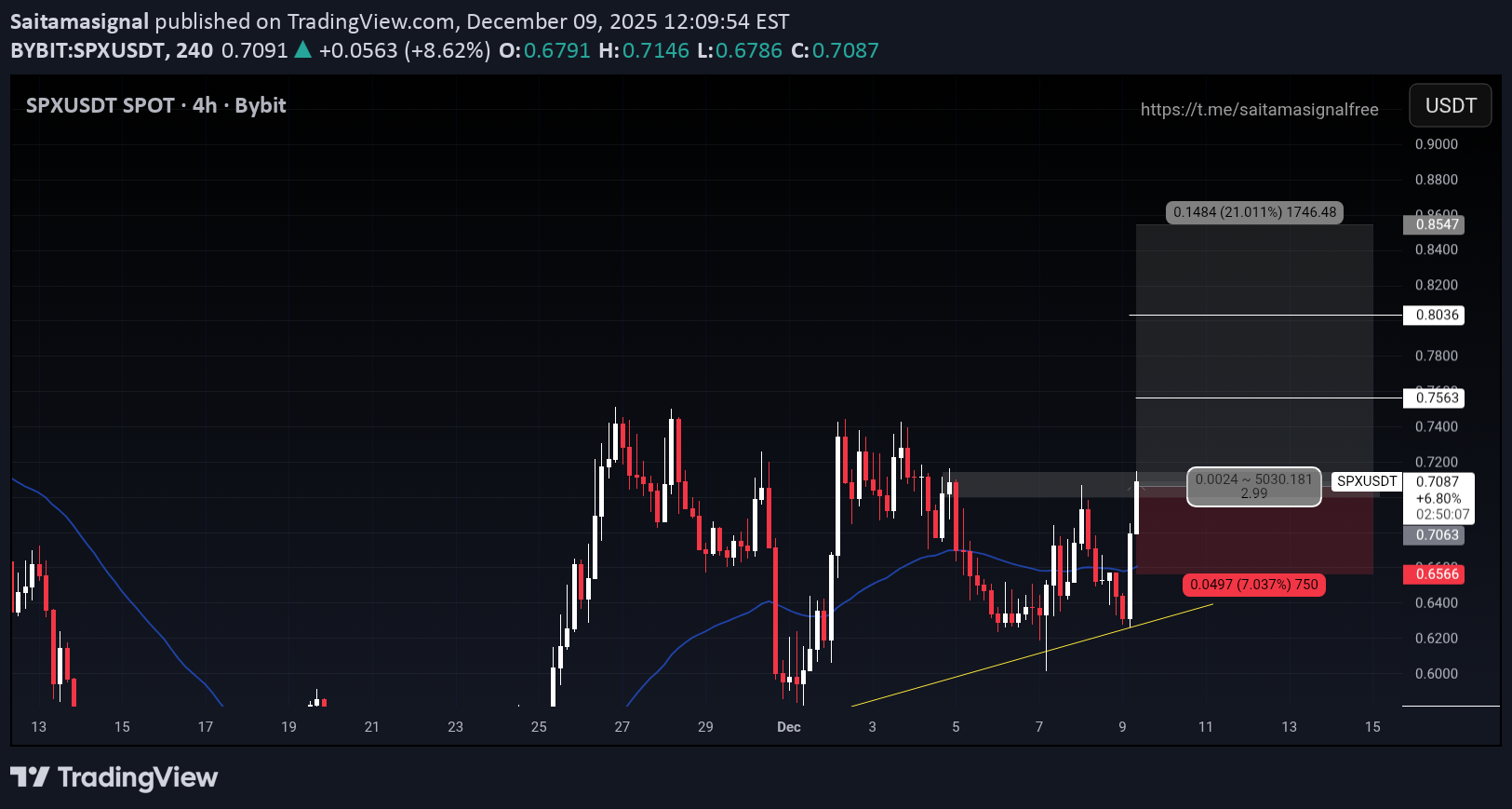1512x809 pixels.
Task: Click the risk/reward ratio 2.99 box
Action: click(x=1253, y=487)
